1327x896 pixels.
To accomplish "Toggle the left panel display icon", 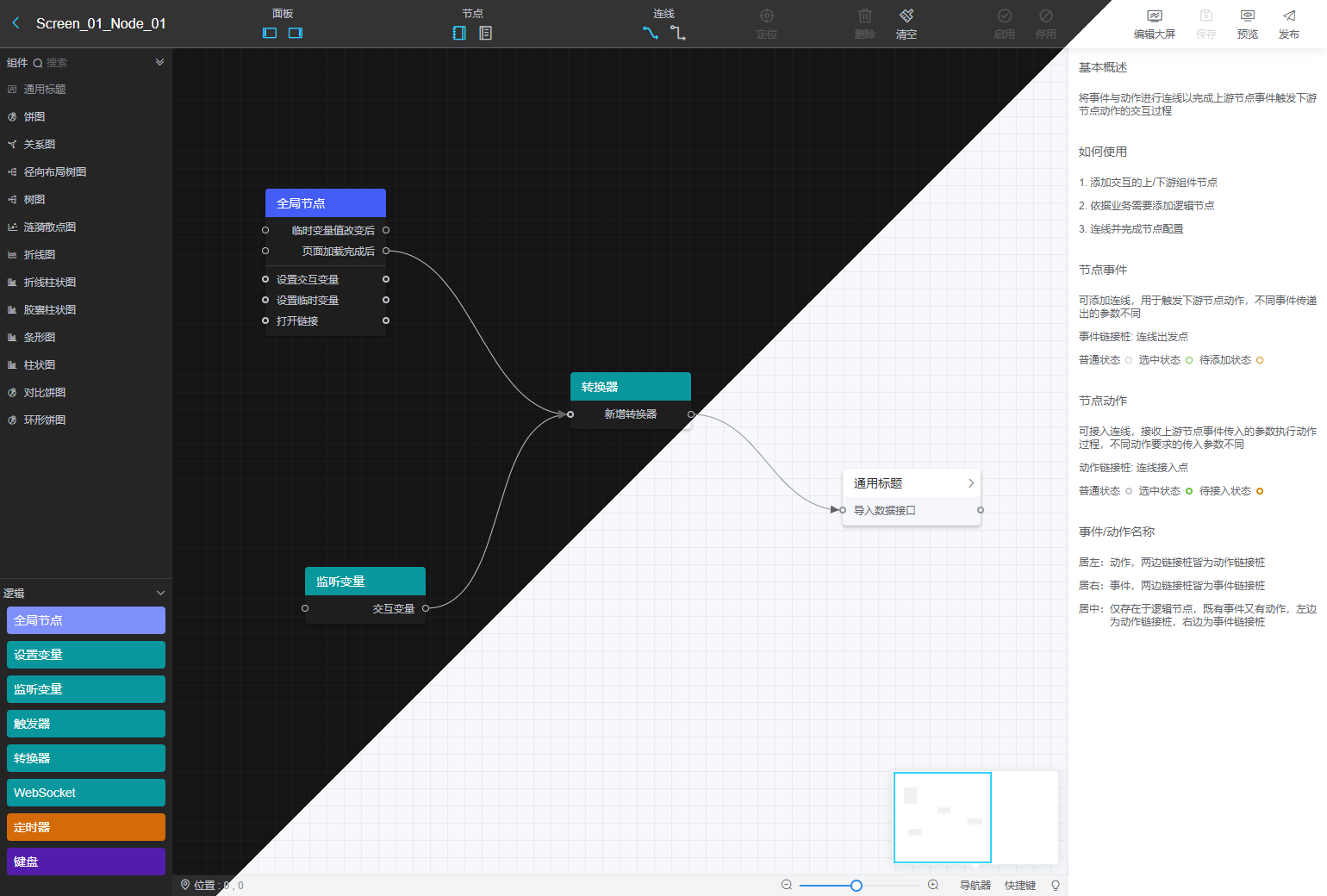I will pyautogui.click(x=270, y=33).
